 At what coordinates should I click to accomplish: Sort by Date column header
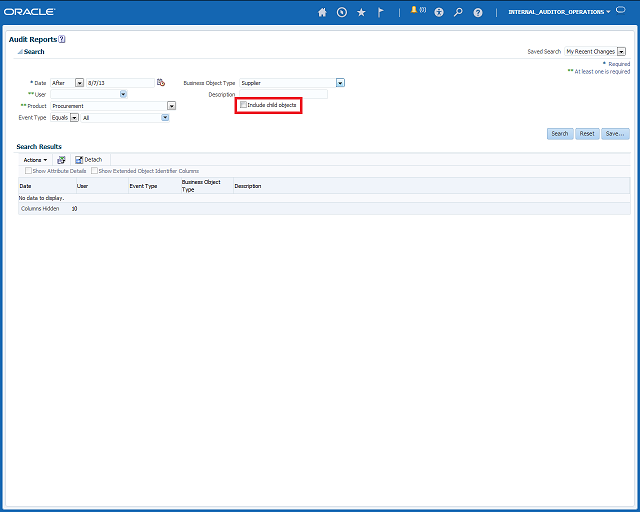(47, 186)
